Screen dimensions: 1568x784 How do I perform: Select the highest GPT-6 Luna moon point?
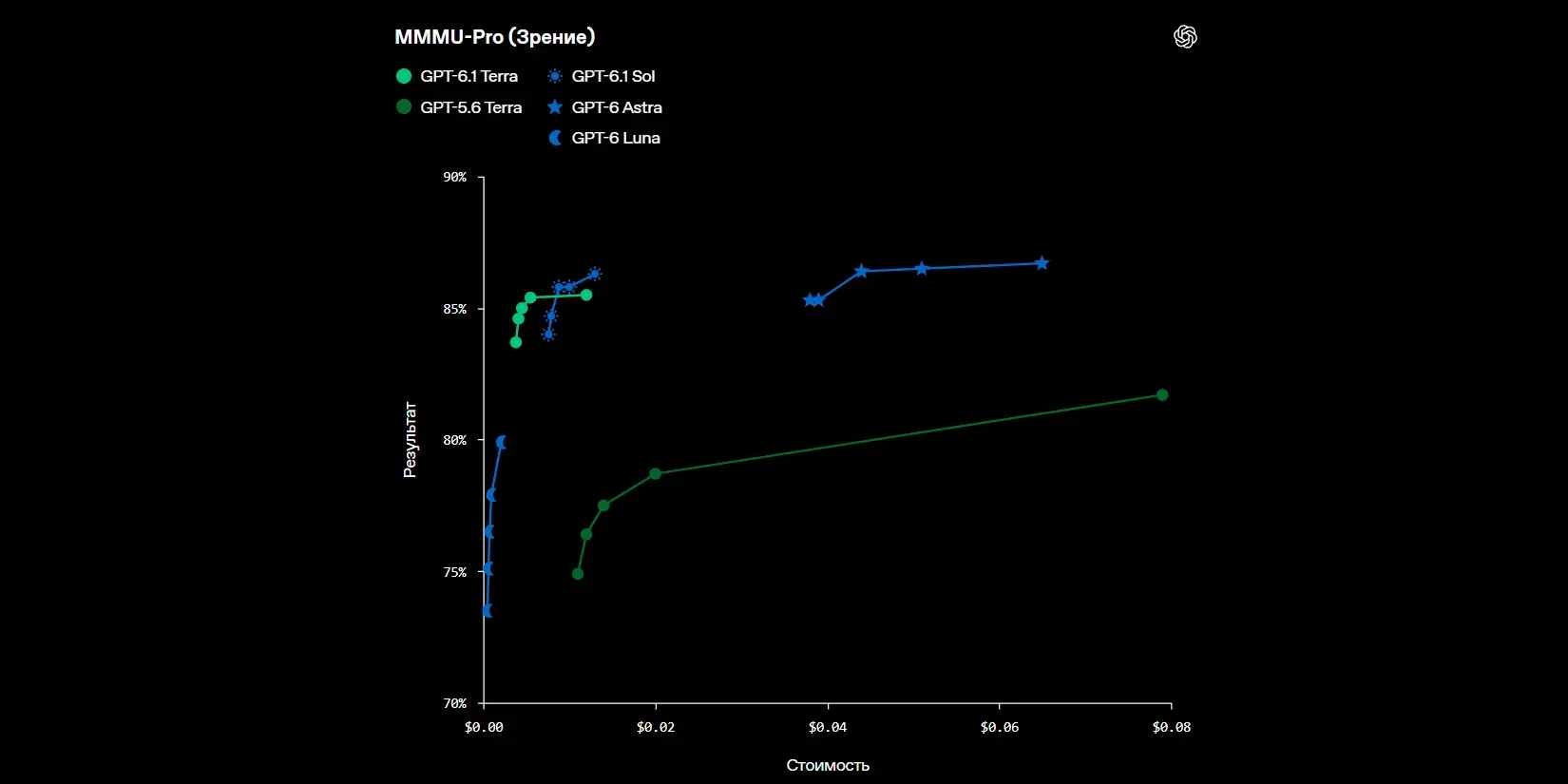click(x=501, y=442)
